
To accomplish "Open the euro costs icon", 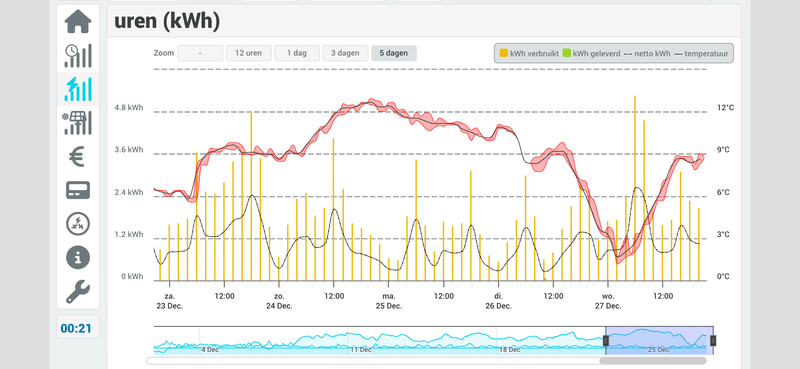I will tap(78, 156).
